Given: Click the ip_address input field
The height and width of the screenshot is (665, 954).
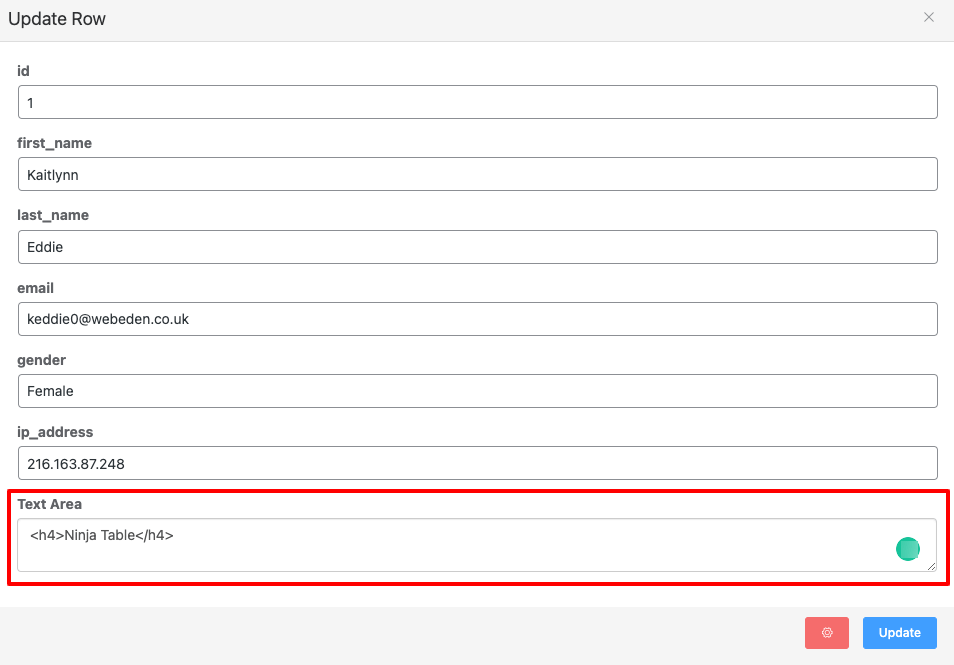Looking at the screenshot, I should coord(478,463).
